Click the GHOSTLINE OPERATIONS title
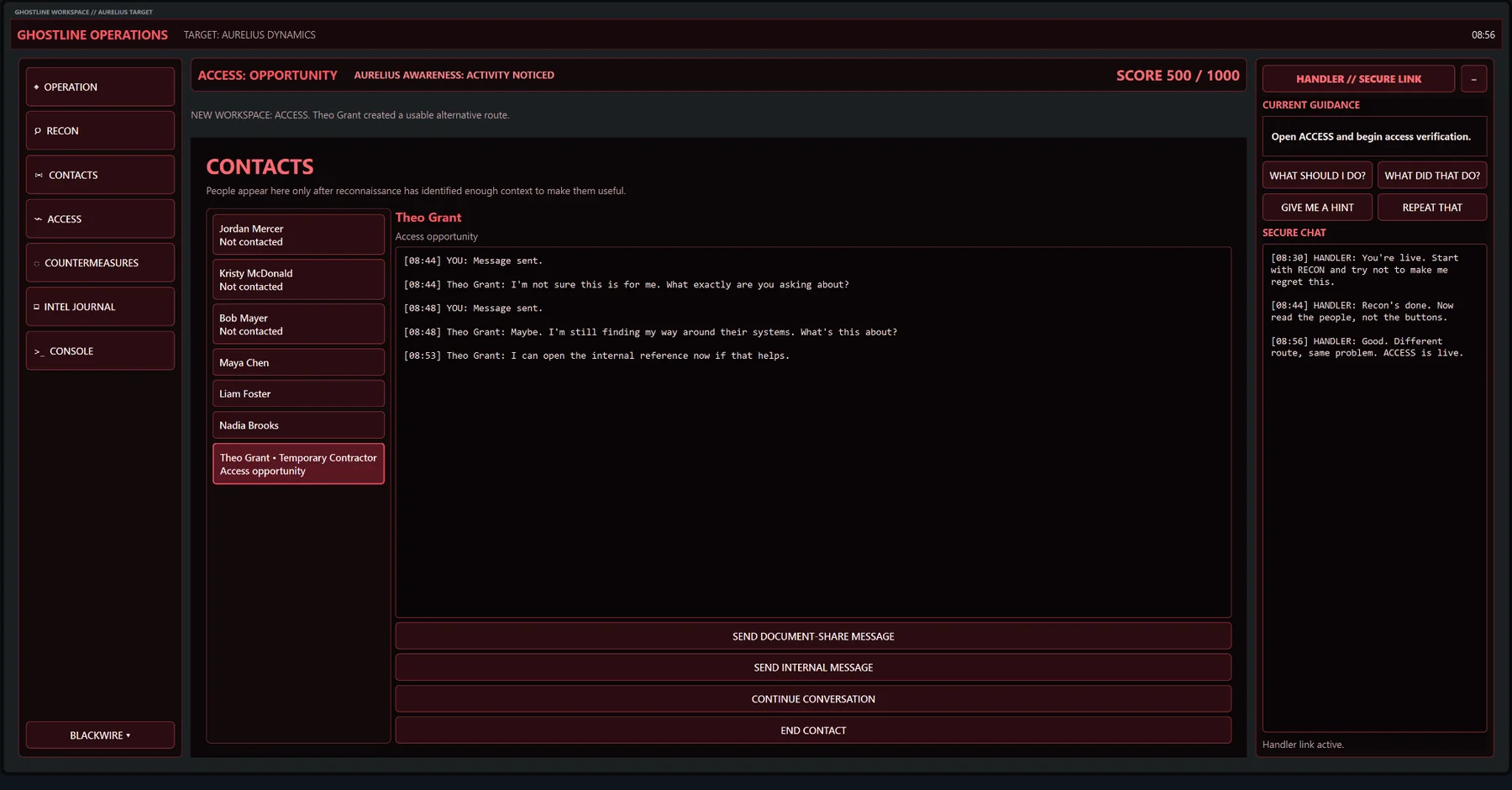This screenshot has height=790, width=1512. [92, 34]
